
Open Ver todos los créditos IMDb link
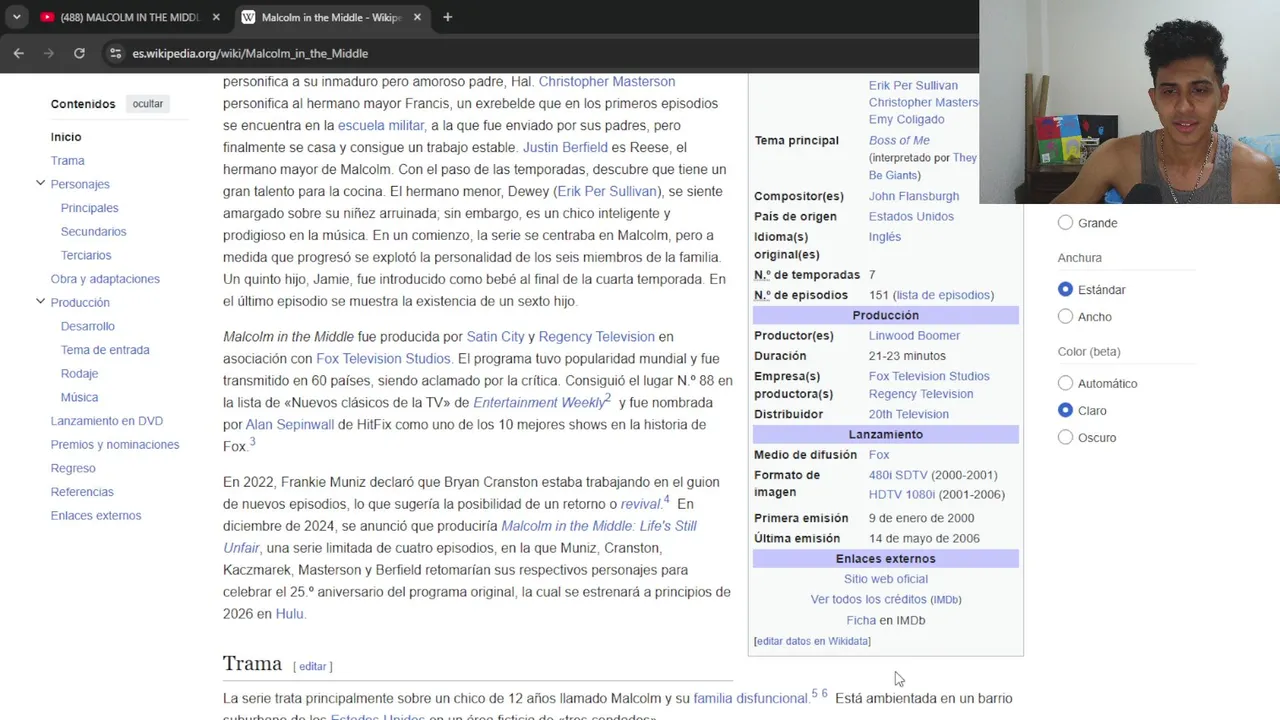coord(886,600)
